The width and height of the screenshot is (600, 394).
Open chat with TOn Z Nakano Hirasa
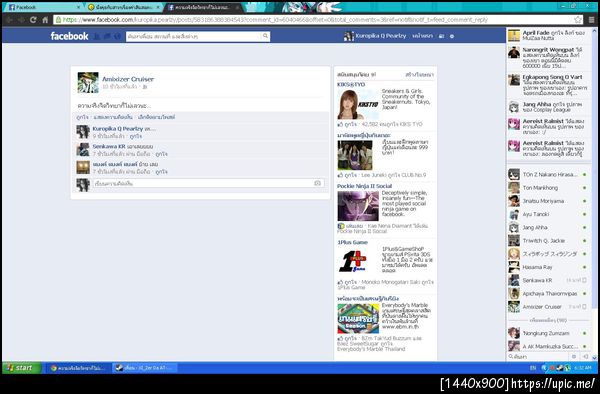(548, 174)
